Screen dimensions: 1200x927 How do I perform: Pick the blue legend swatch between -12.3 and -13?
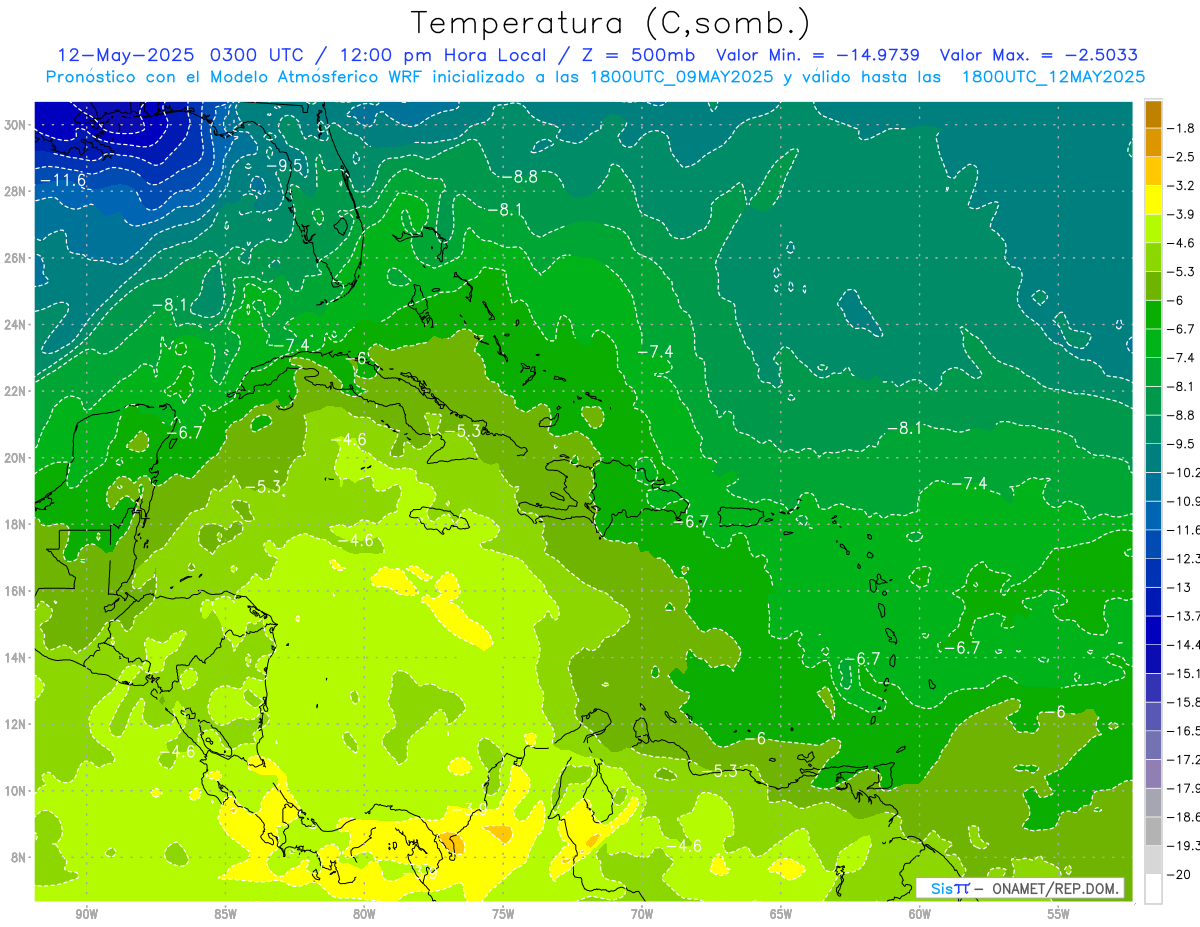(x=1153, y=573)
